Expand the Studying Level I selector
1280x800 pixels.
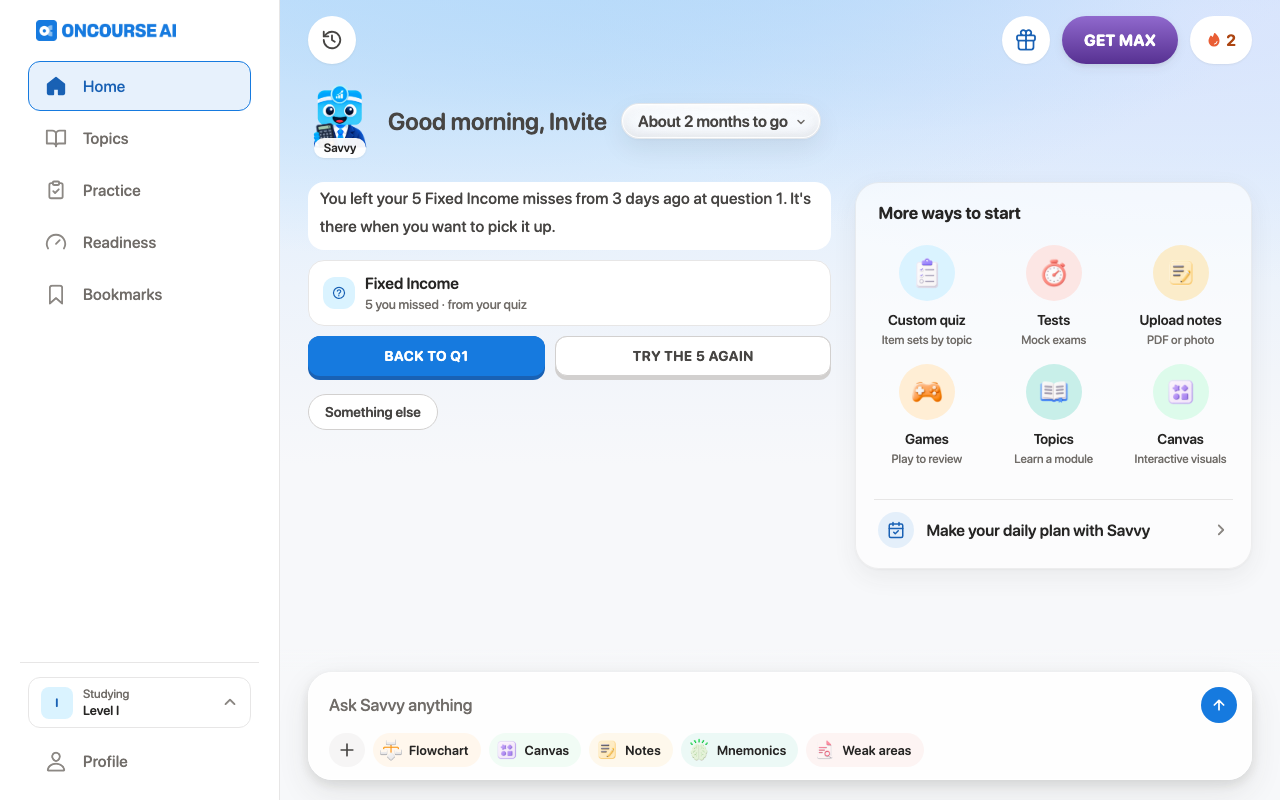[x=139, y=703]
